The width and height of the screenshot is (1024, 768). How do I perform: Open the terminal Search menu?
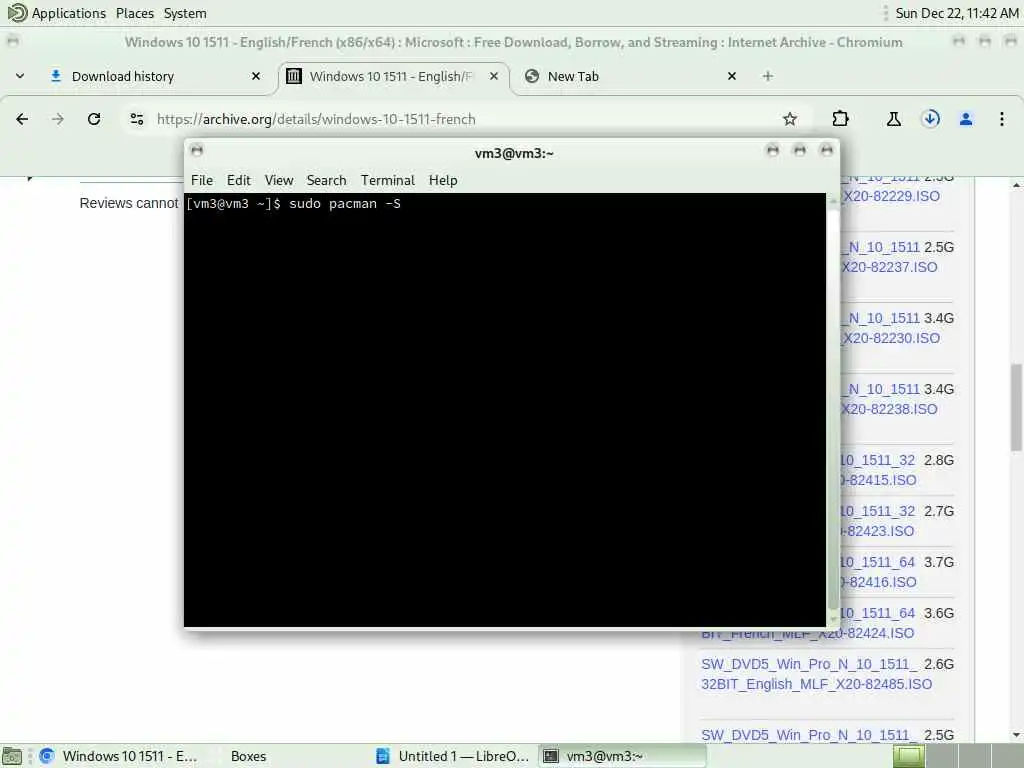(x=327, y=180)
